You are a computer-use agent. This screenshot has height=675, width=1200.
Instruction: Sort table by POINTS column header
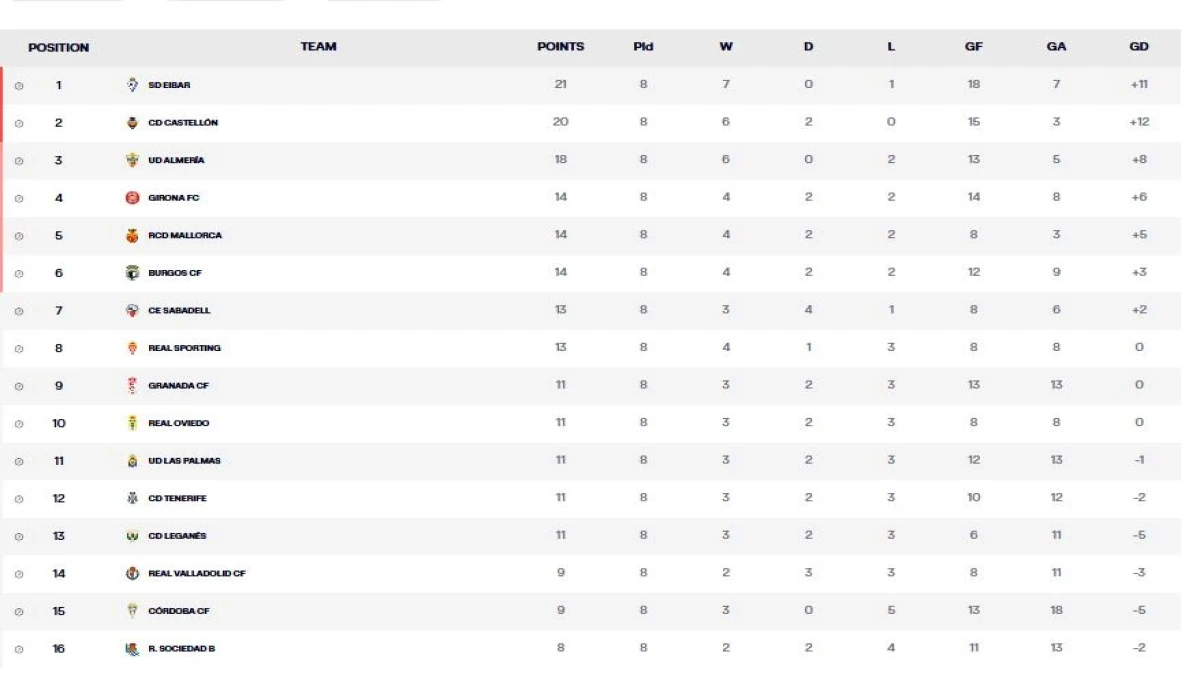click(560, 47)
